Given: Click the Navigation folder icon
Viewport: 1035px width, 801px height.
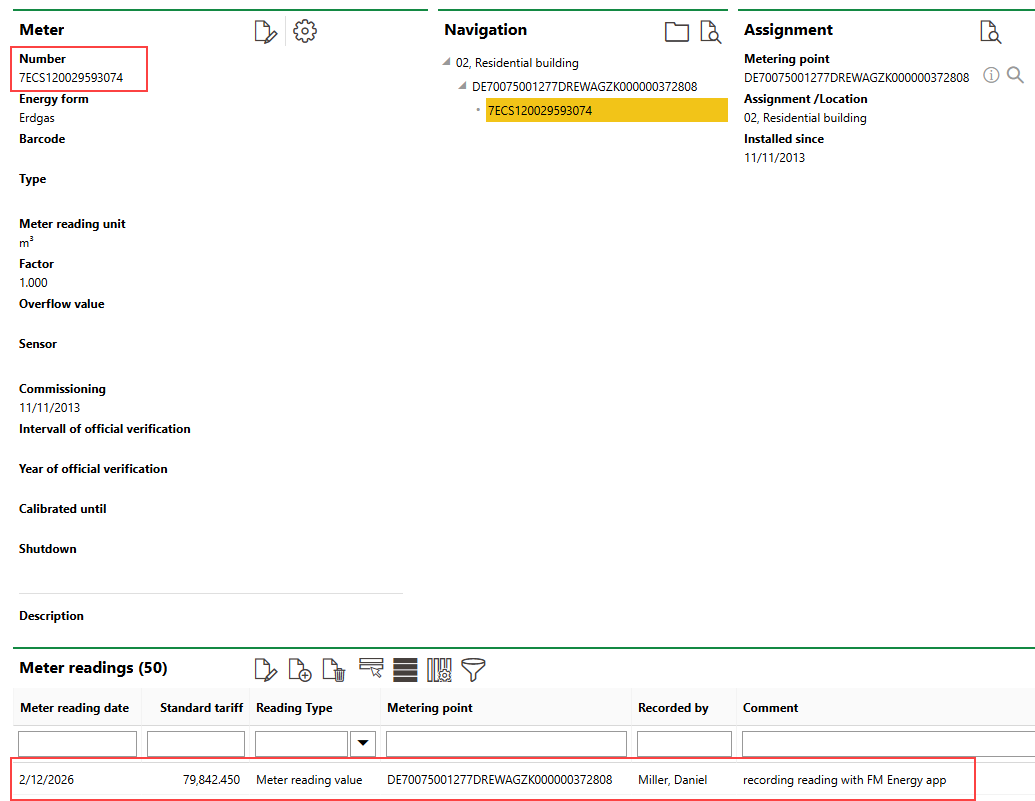Looking at the screenshot, I should coord(677,32).
